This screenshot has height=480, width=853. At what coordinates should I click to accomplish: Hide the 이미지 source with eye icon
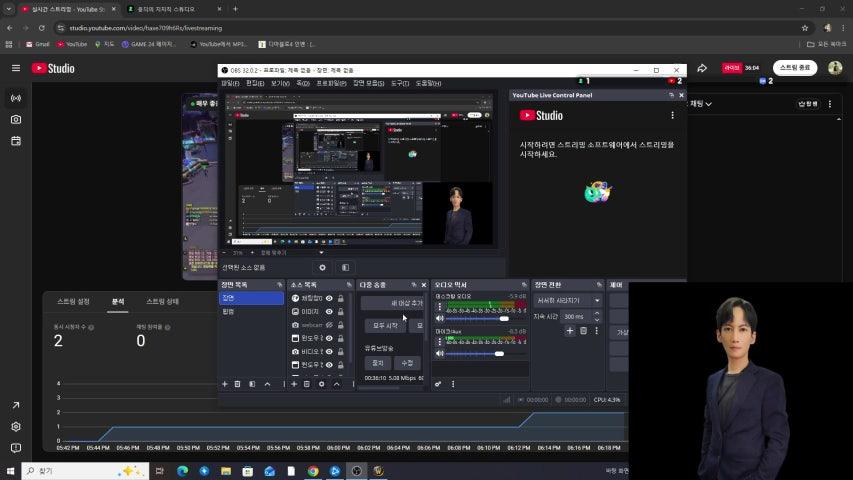[329, 311]
